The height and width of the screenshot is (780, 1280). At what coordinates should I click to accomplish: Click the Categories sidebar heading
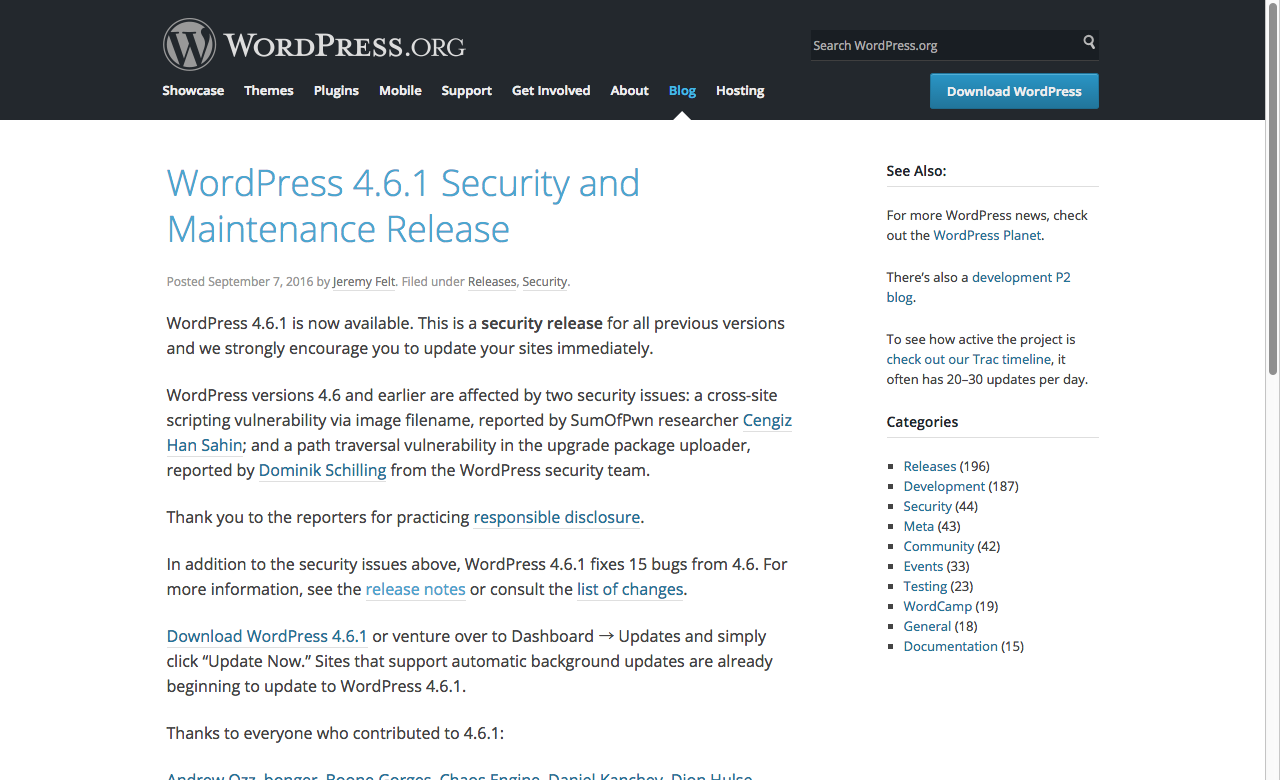pos(922,422)
